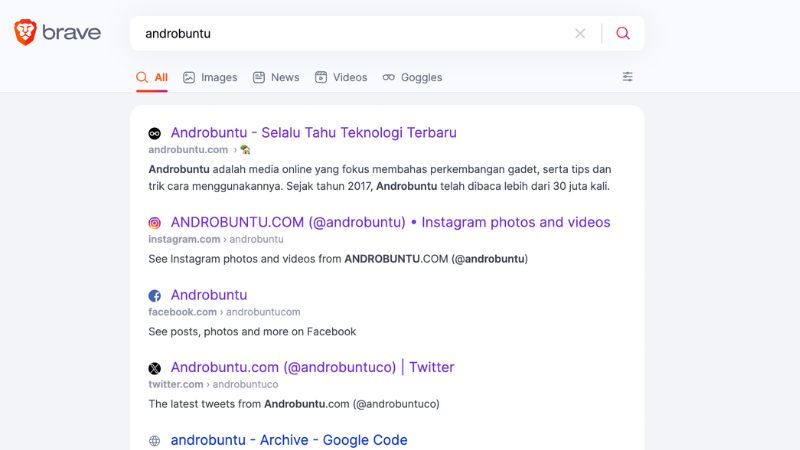
Task: Open the ANDROBUNTU.COM Instagram result
Action: (390, 222)
